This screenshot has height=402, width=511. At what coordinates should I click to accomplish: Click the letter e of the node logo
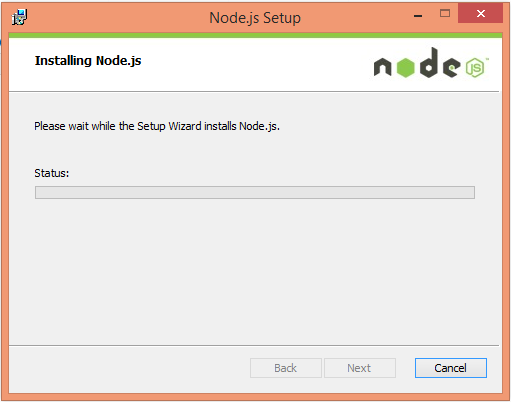coord(451,67)
